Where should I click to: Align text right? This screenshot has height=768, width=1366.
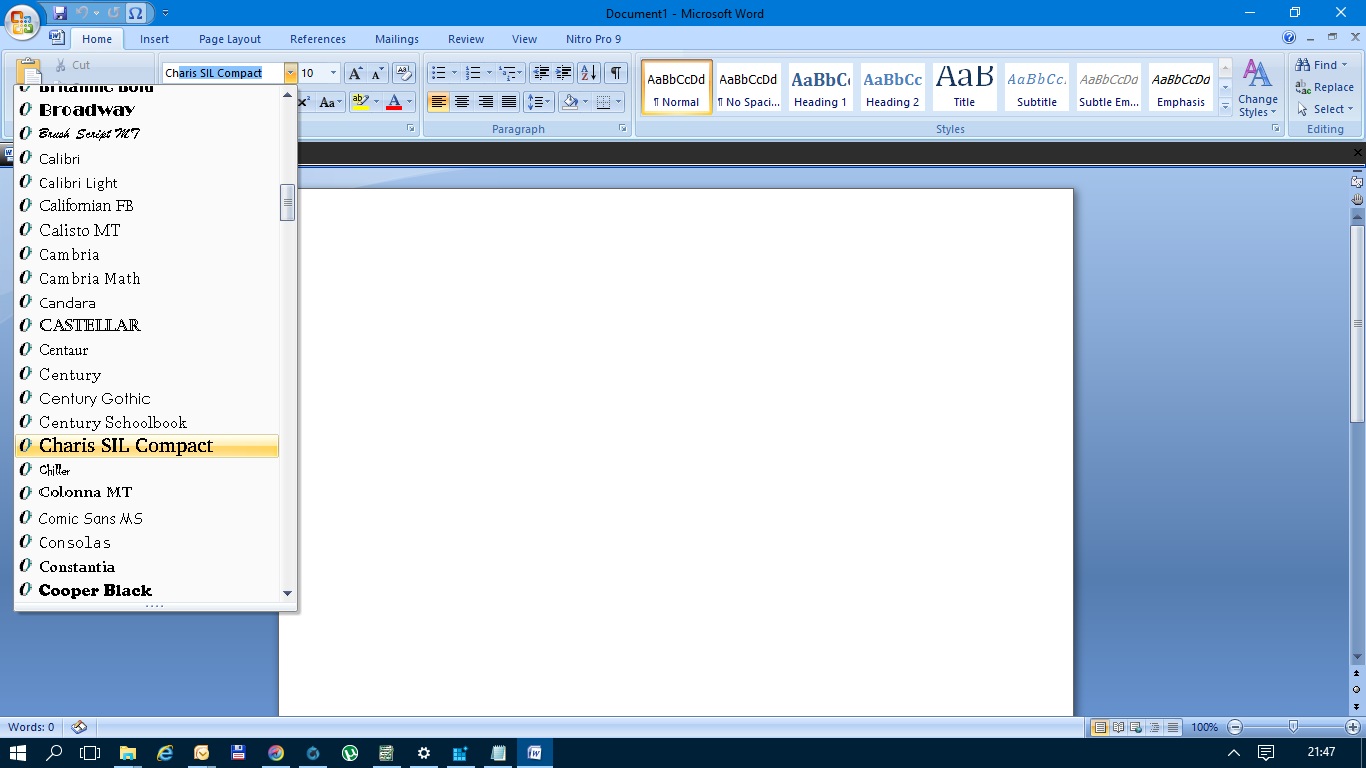(x=485, y=102)
